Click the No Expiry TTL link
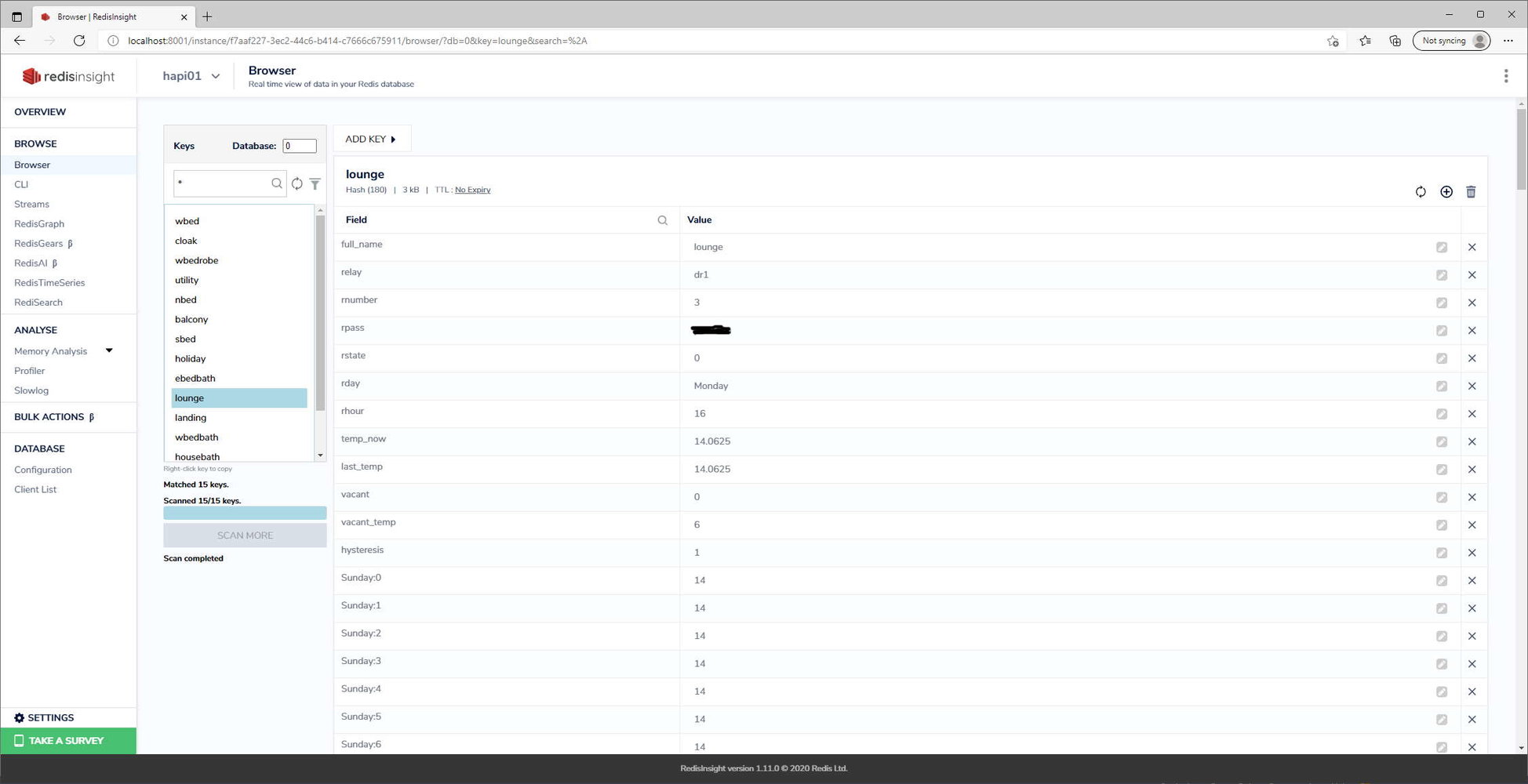Viewport: 1528px width, 784px height. pyautogui.click(x=472, y=190)
